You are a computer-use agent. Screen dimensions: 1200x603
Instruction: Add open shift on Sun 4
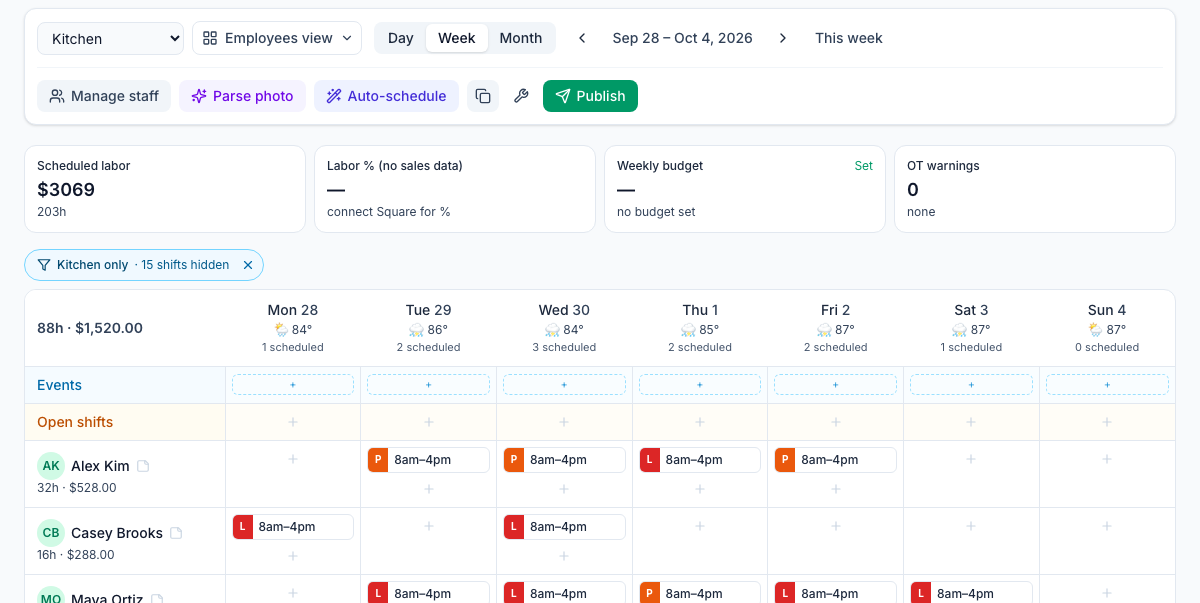pyautogui.click(x=1107, y=422)
